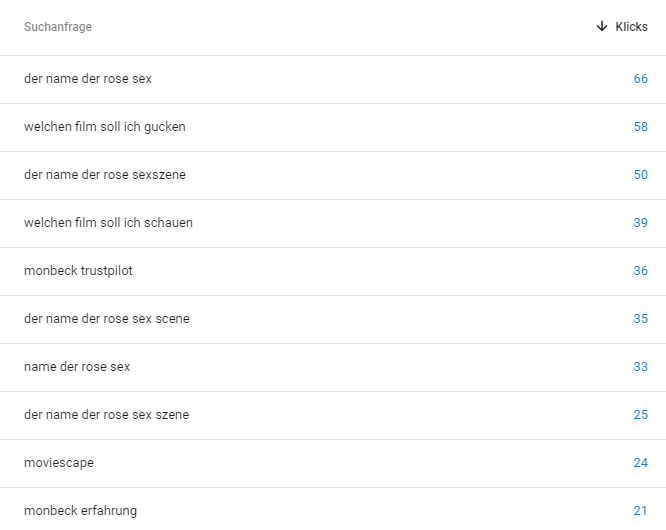Click the 39 clicks value
This screenshot has width=666, height=530.
coord(640,223)
